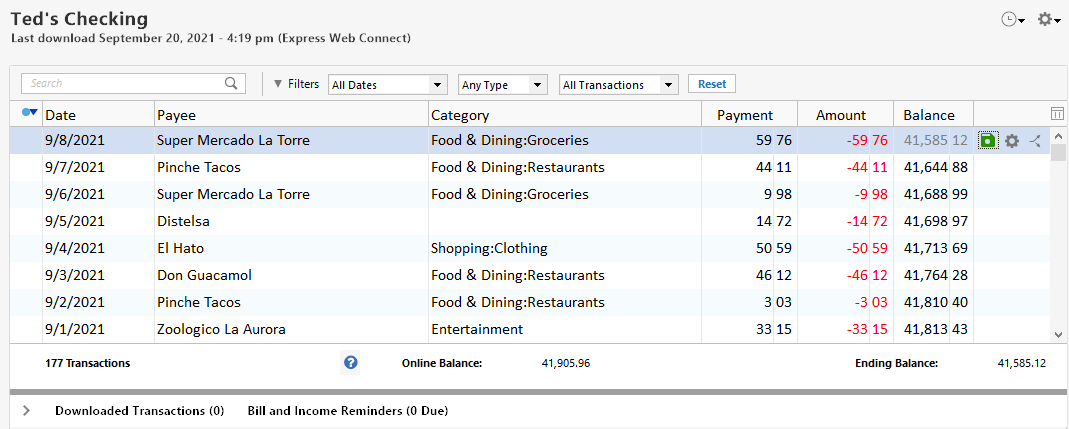The height and width of the screenshot is (429, 1069).
Task: Open the account settings gear menu
Action: coord(1048,19)
